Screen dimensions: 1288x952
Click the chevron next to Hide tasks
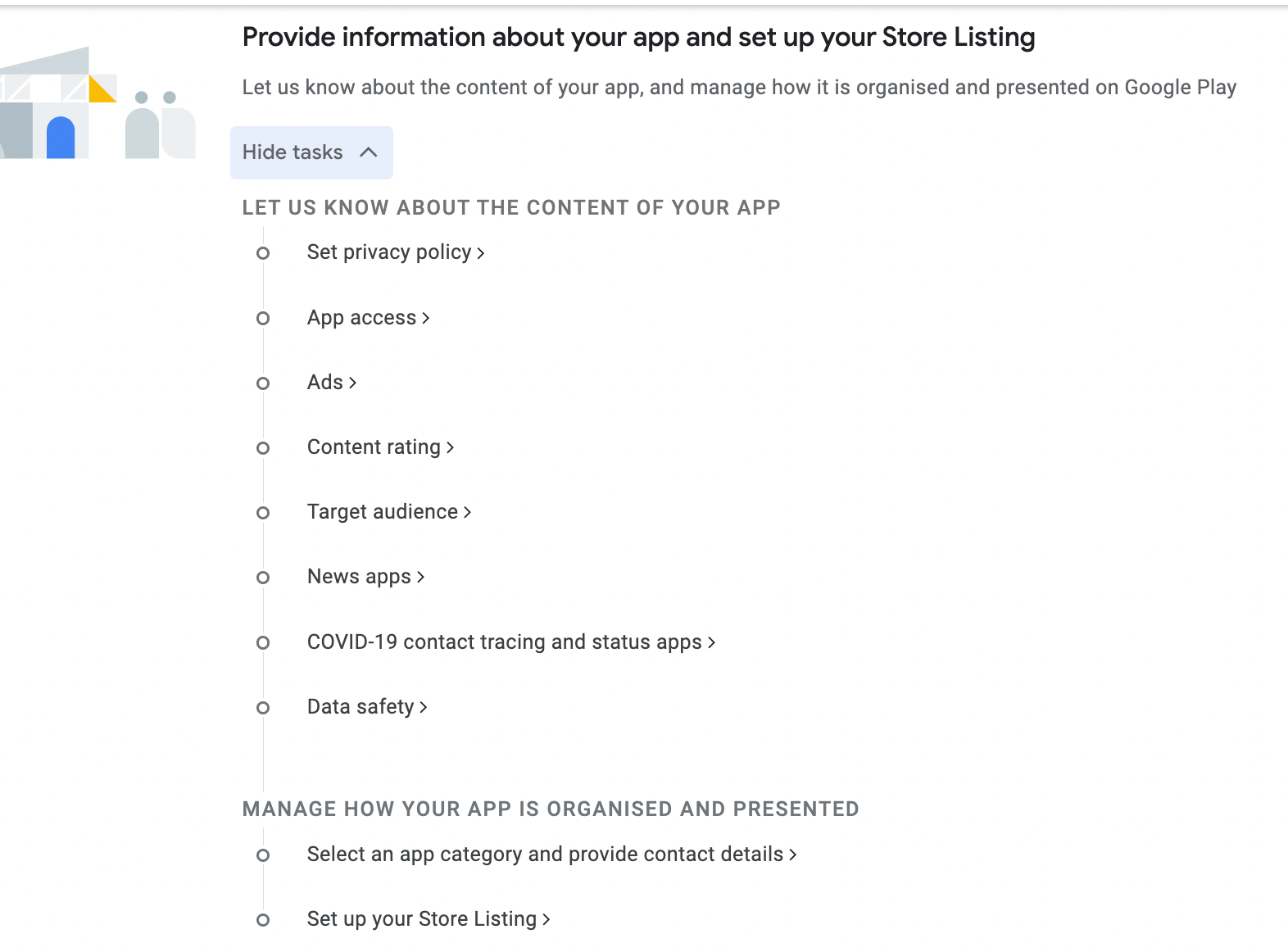(370, 152)
